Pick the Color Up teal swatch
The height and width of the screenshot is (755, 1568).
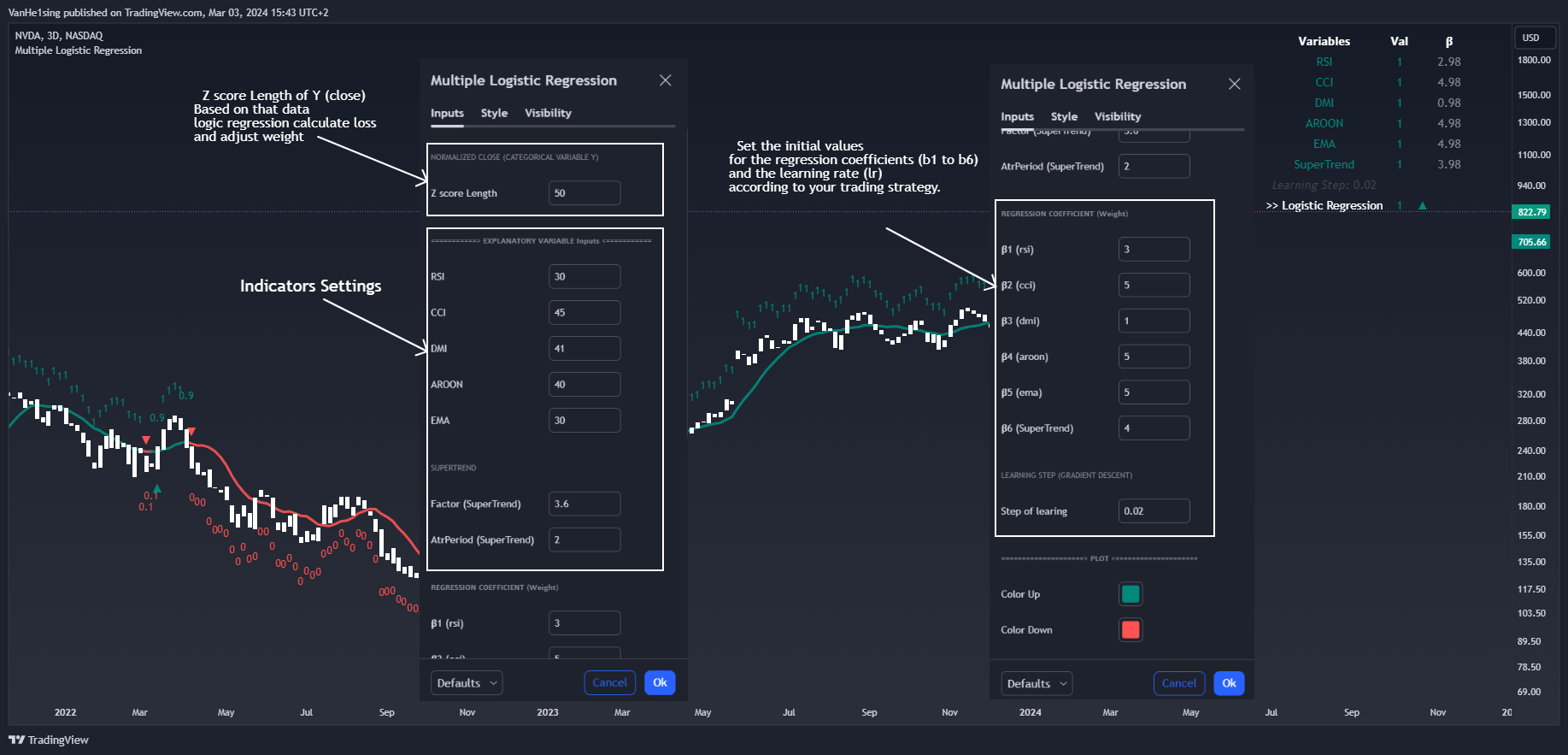[x=1130, y=593]
